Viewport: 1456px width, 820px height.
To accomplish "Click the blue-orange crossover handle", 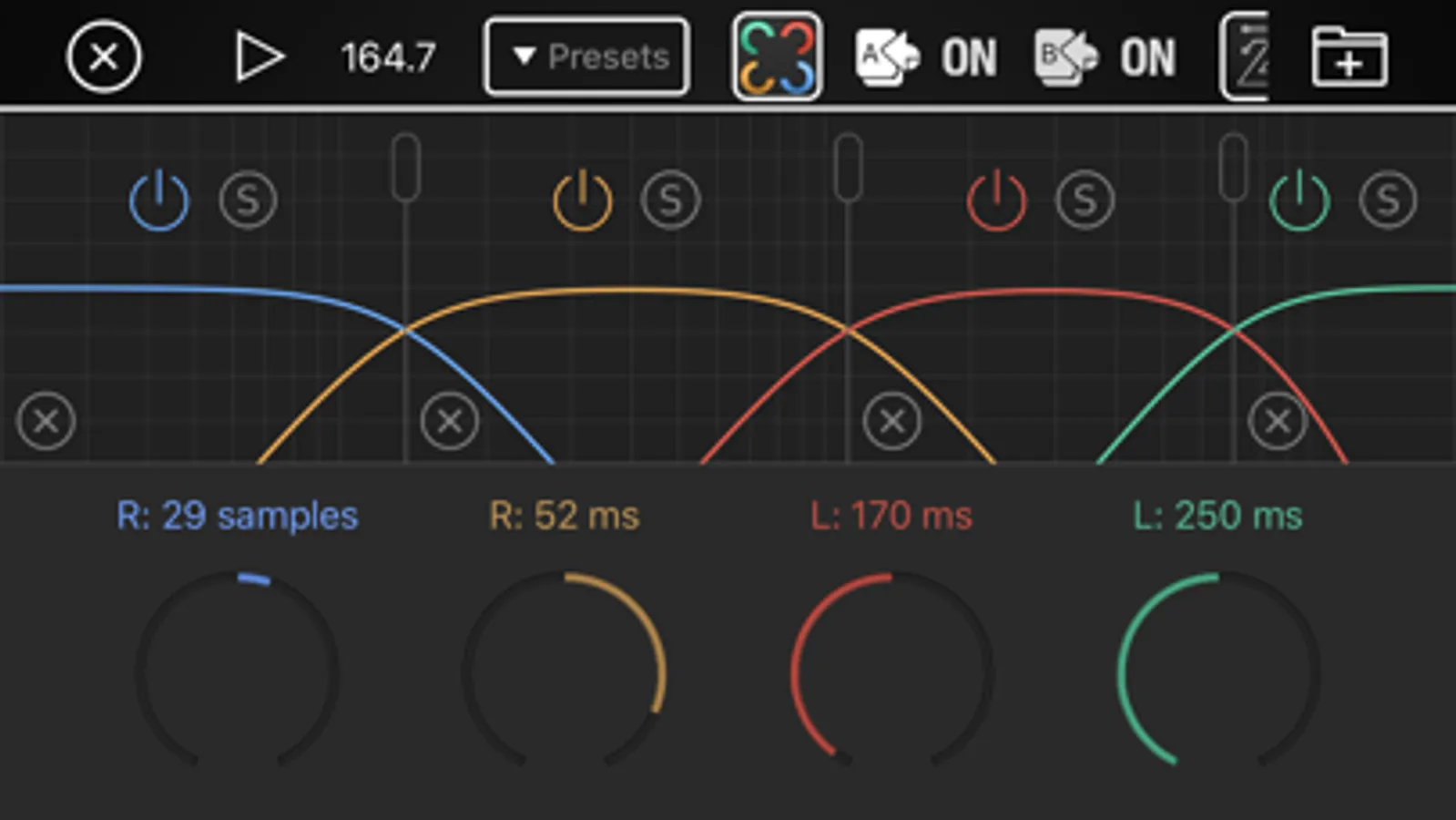I will [406, 167].
